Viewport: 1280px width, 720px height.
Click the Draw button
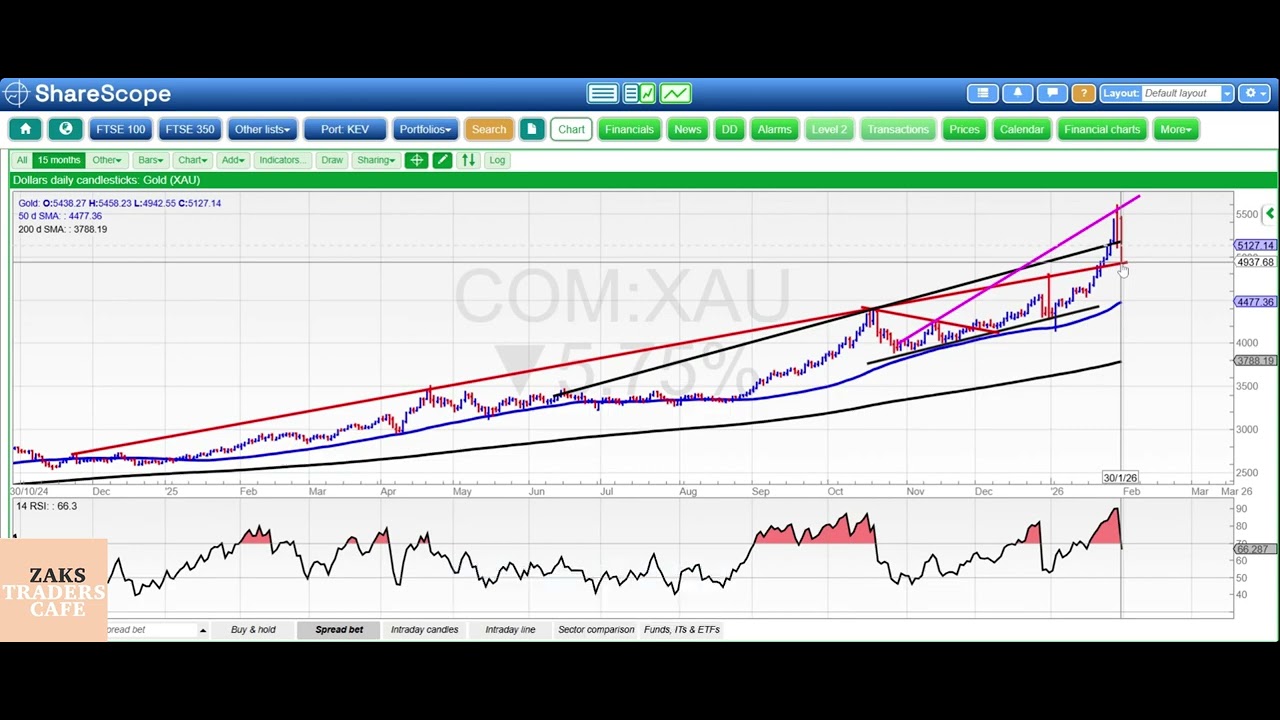point(332,160)
